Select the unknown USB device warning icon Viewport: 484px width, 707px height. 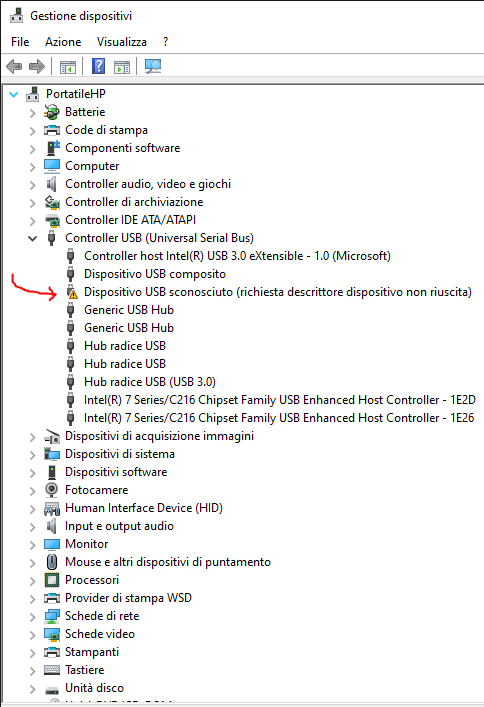71,292
